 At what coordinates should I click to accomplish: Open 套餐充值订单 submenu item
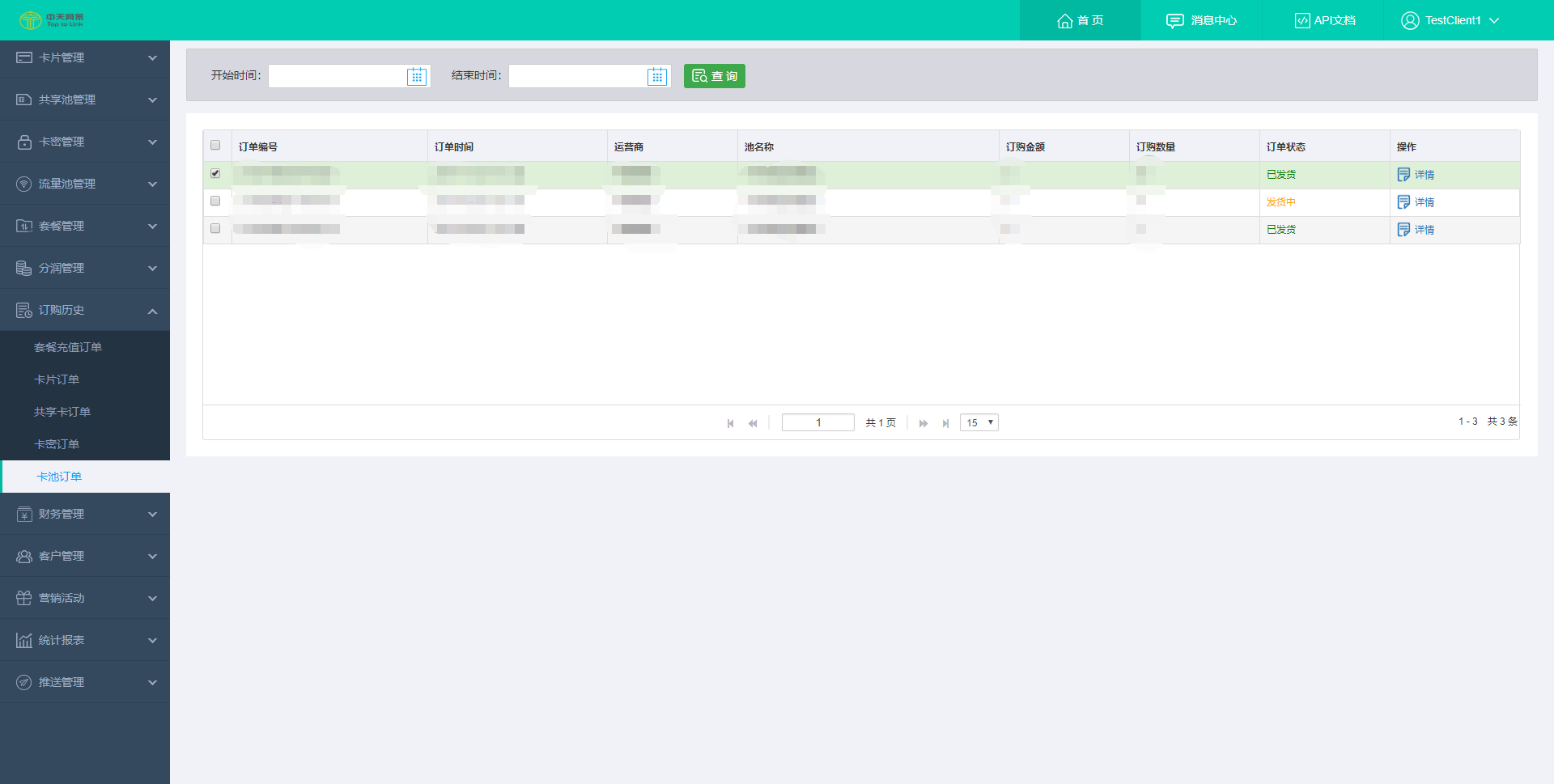[x=68, y=347]
